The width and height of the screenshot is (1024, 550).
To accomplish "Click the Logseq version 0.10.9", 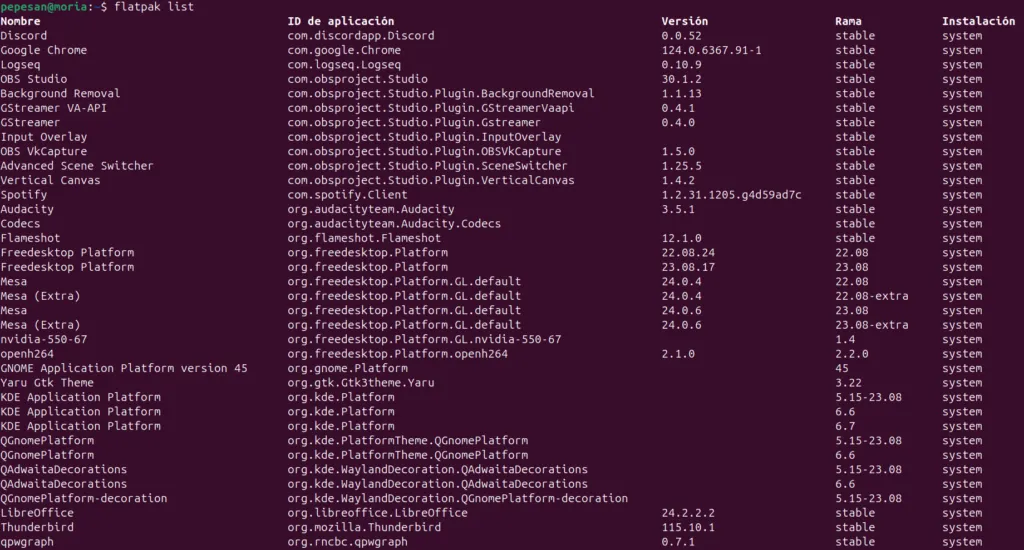I will 681,65.
